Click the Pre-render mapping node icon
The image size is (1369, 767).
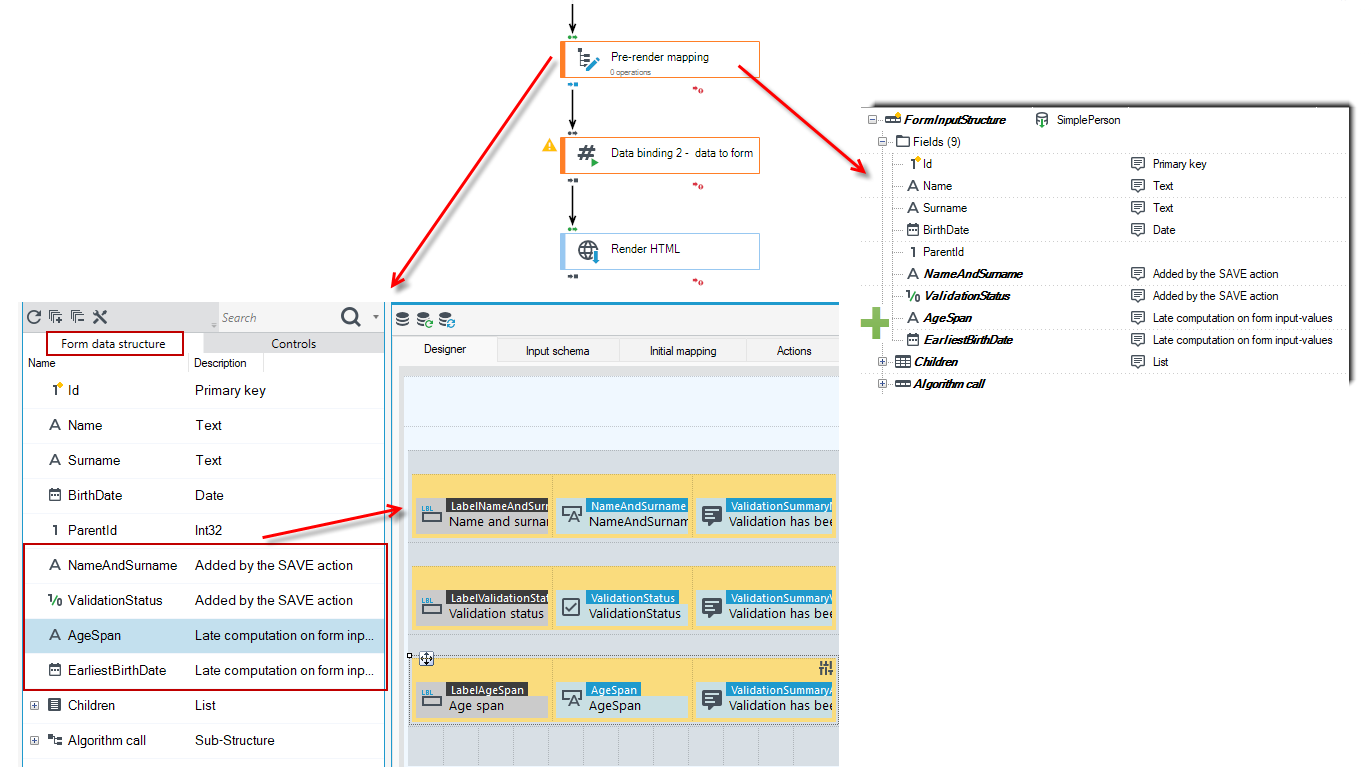point(589,59)
